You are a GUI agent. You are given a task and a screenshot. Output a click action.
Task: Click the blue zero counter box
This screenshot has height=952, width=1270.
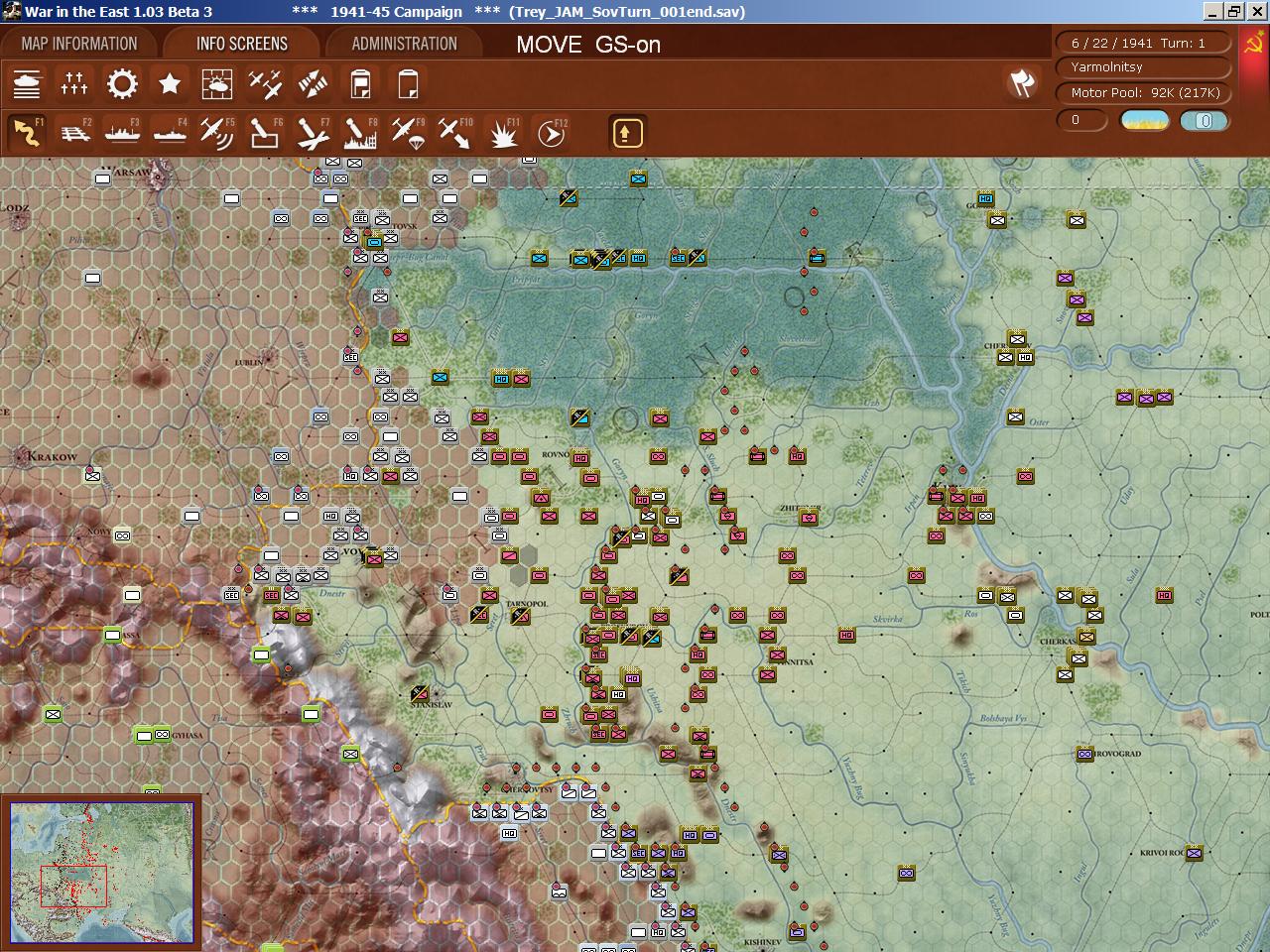[x=1205, y=121]
